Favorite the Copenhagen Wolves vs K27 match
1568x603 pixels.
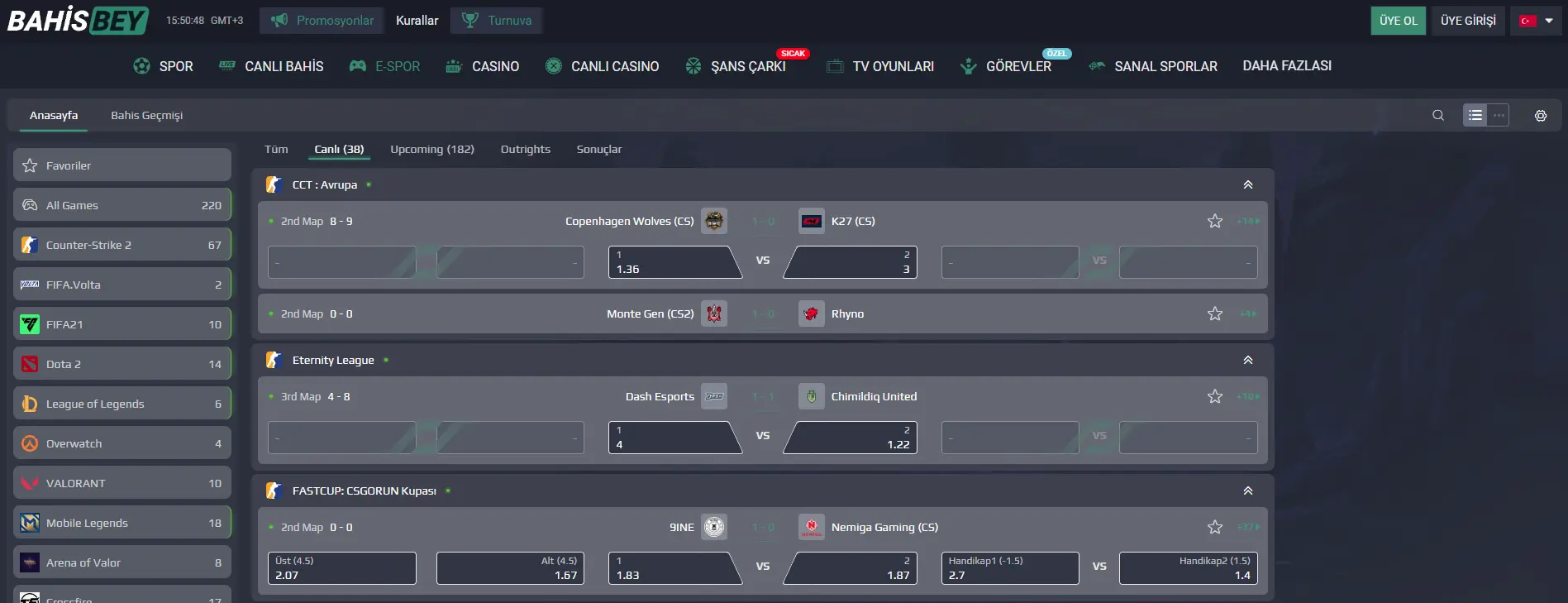[x=1215, y=221]
